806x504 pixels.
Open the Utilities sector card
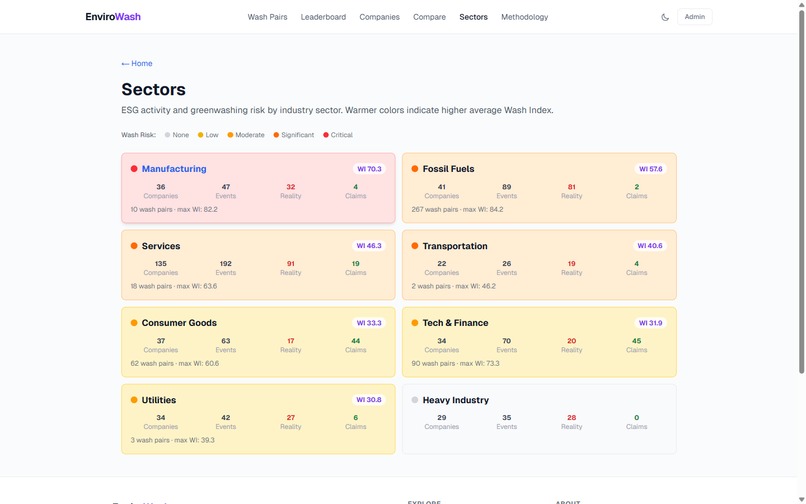coord(258,419)
